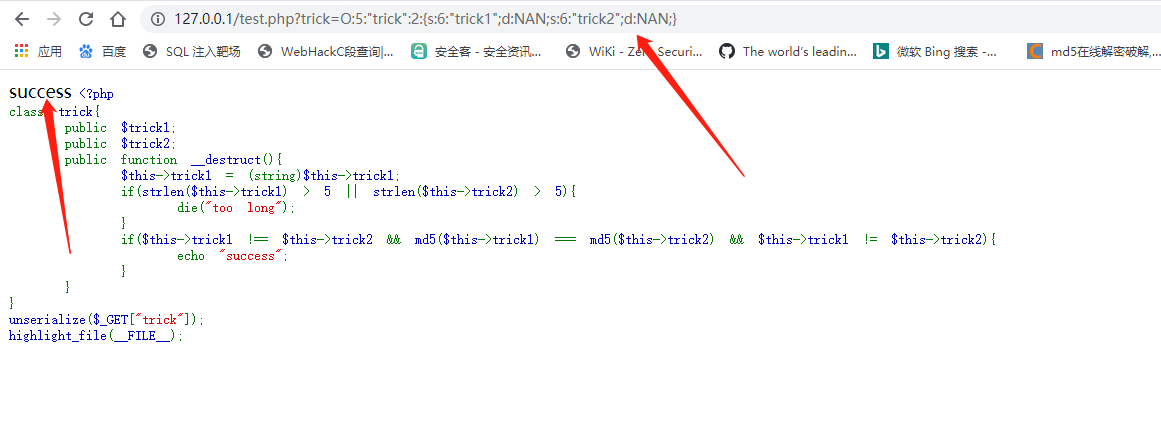The image size is (1161, 429).
Task: Open the GitHub The world's leading bookmark
Action: [x=788, y=51]
